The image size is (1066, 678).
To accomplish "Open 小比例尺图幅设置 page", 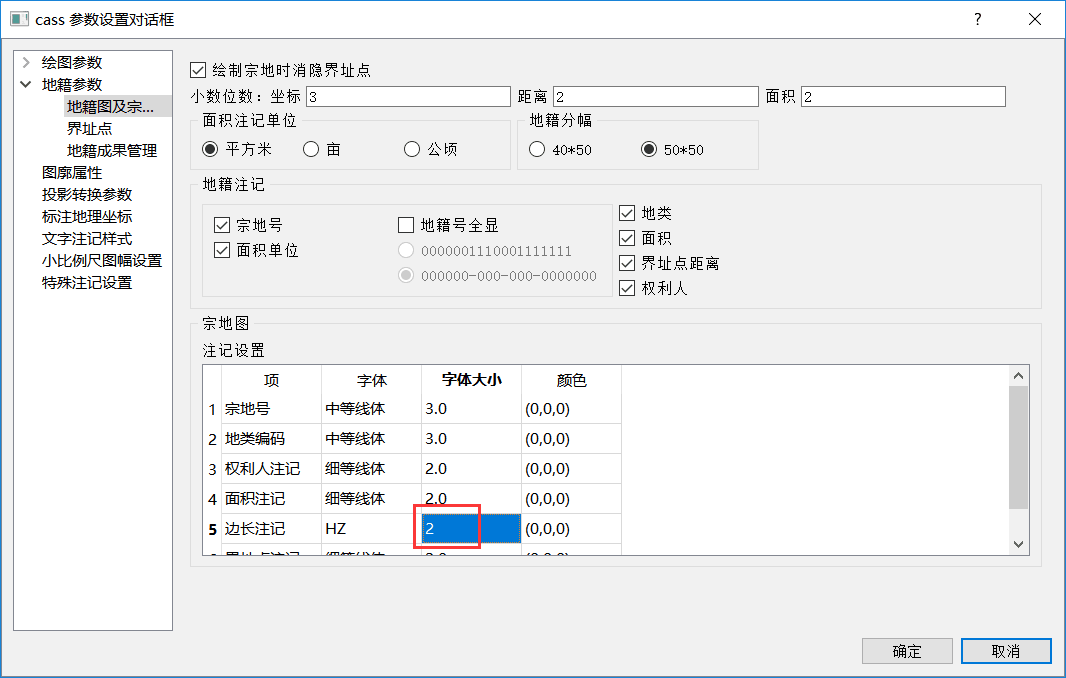I will (x=101, y=260).
